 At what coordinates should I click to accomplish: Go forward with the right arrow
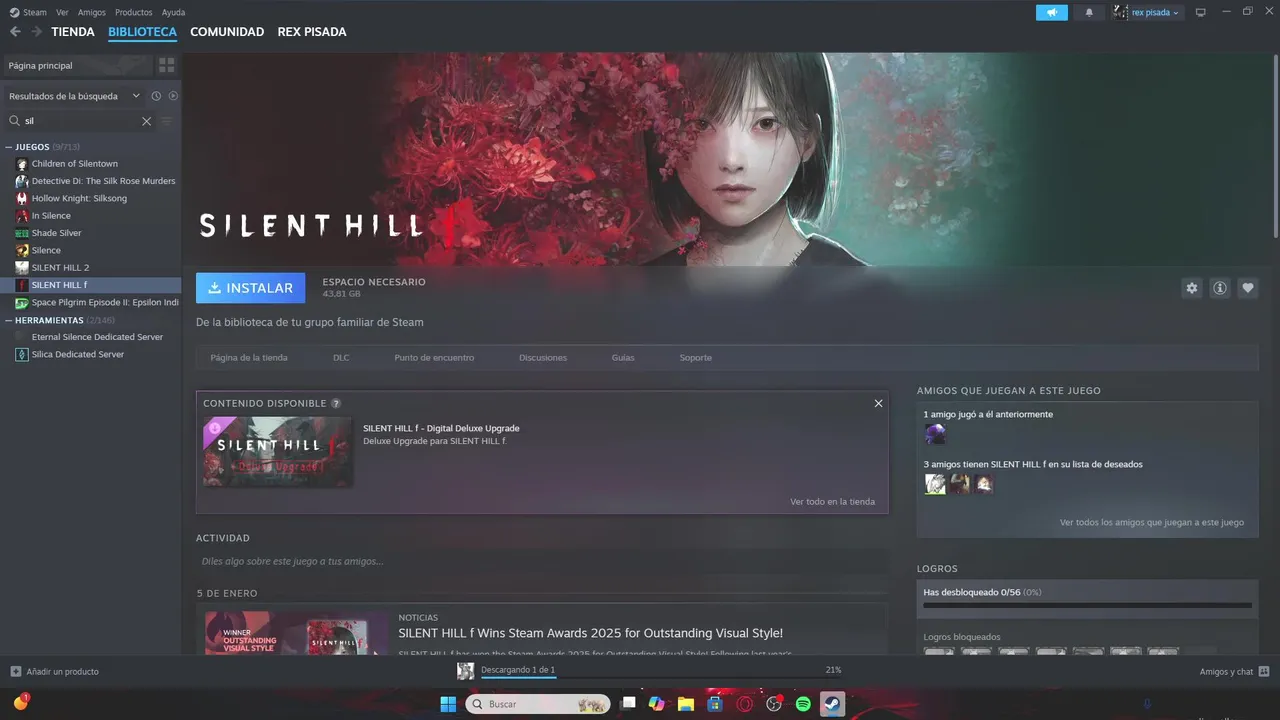36,32
